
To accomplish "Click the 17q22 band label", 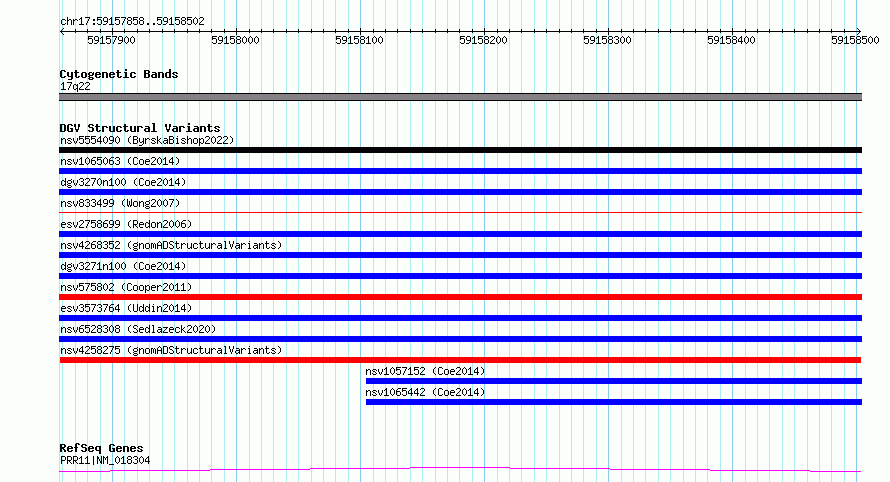I will point(75,86).
